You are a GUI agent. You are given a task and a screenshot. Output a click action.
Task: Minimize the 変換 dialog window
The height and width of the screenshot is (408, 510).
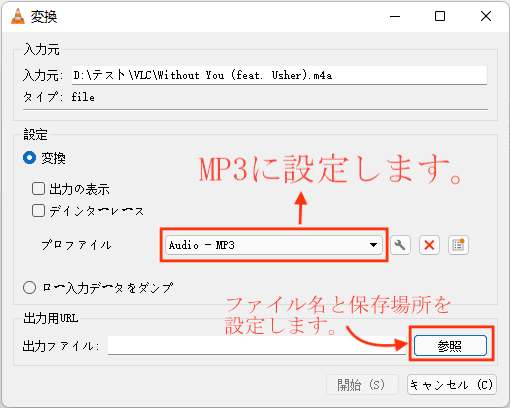[395, 16]
